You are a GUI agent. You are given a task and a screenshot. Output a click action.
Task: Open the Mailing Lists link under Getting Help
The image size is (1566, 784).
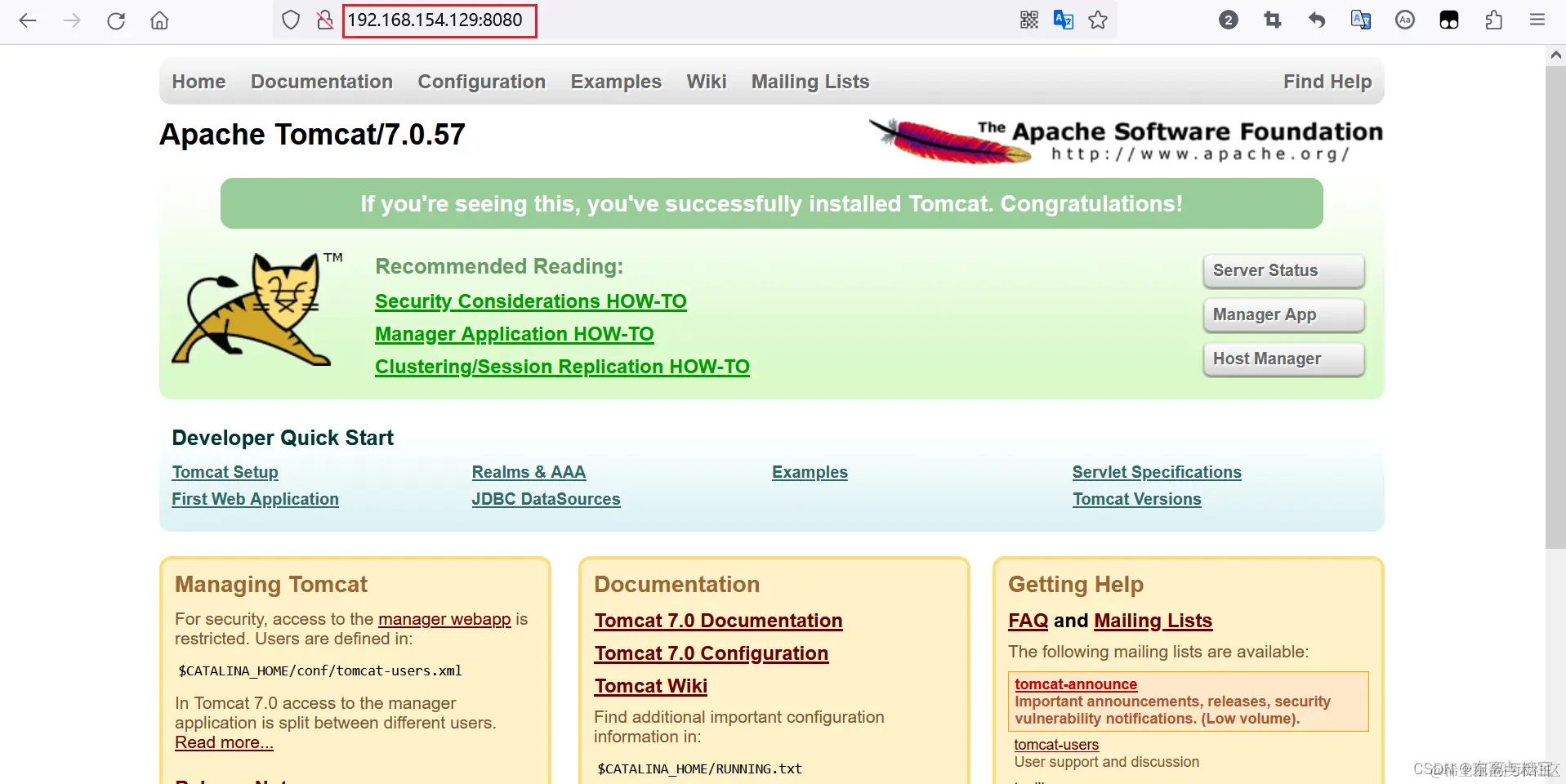click(x=1153, y=621)
